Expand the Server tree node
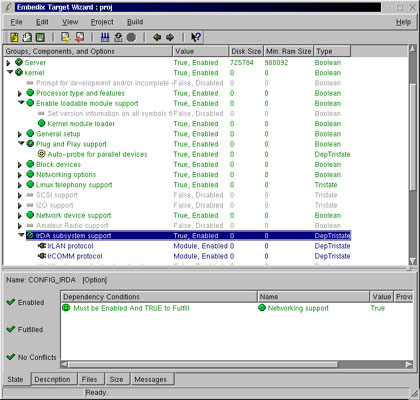420x400 pixels. tap(9, 63)
